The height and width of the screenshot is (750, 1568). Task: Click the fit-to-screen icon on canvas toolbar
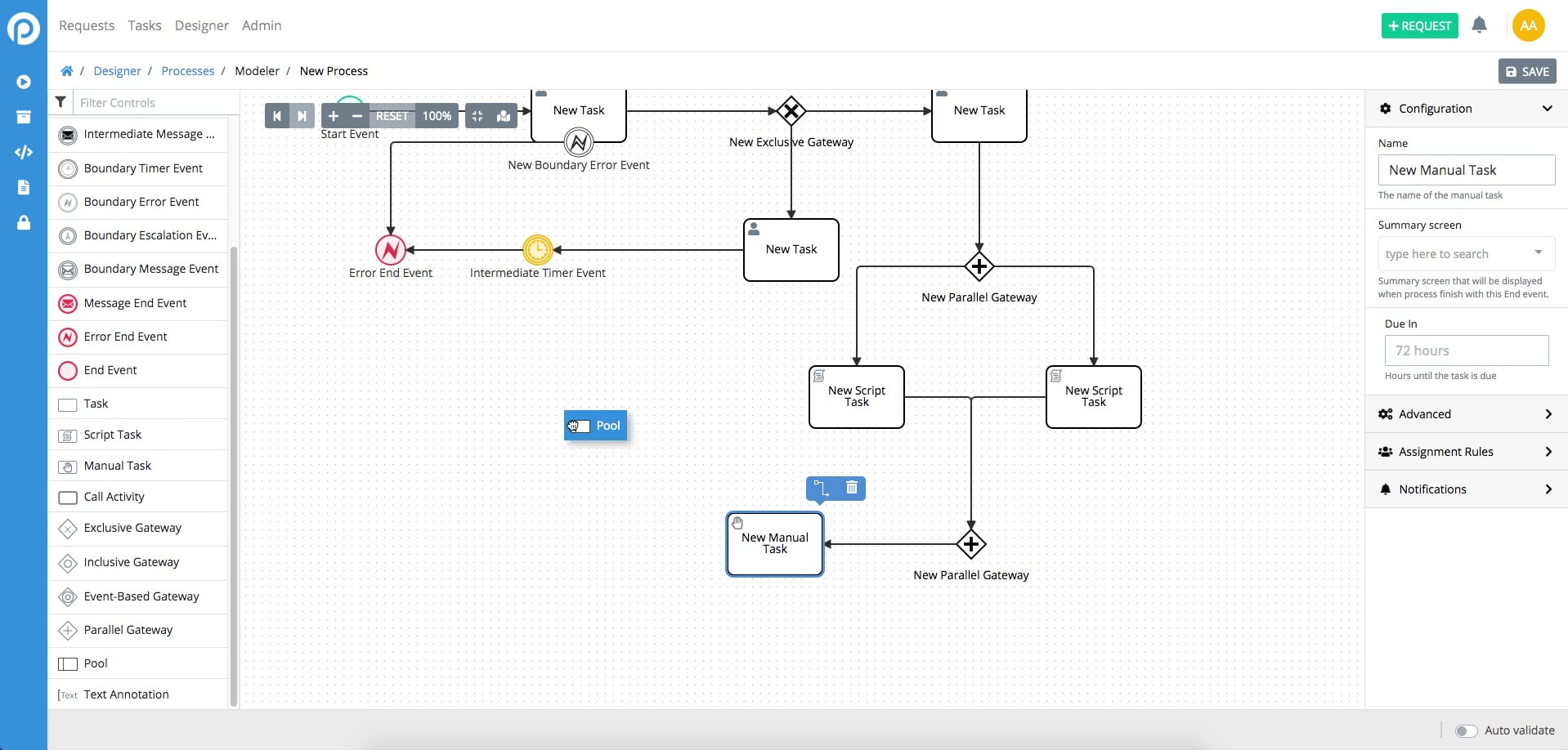[x=477, y=116]
